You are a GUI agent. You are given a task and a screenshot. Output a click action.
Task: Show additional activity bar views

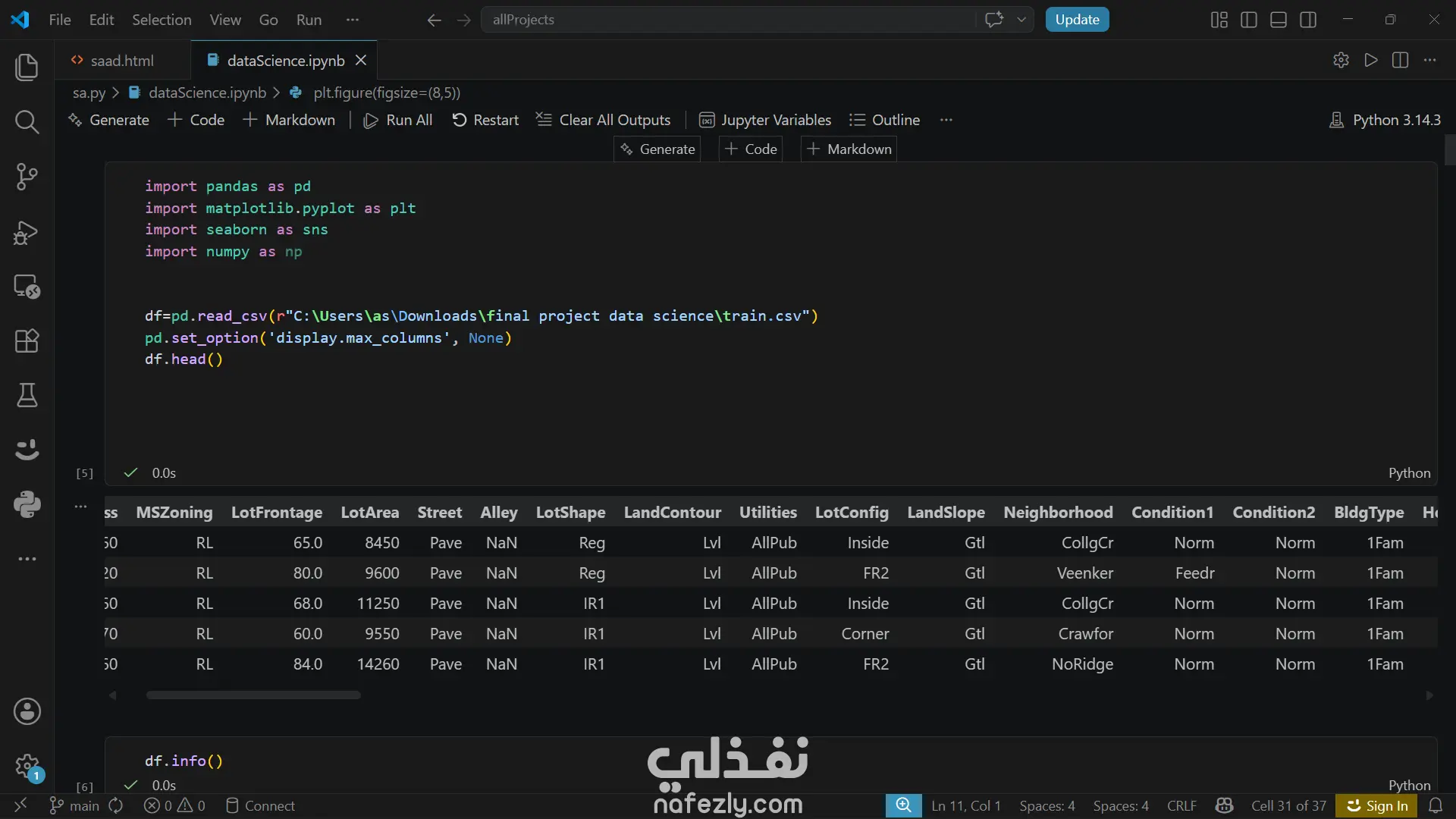pos(27,559)
